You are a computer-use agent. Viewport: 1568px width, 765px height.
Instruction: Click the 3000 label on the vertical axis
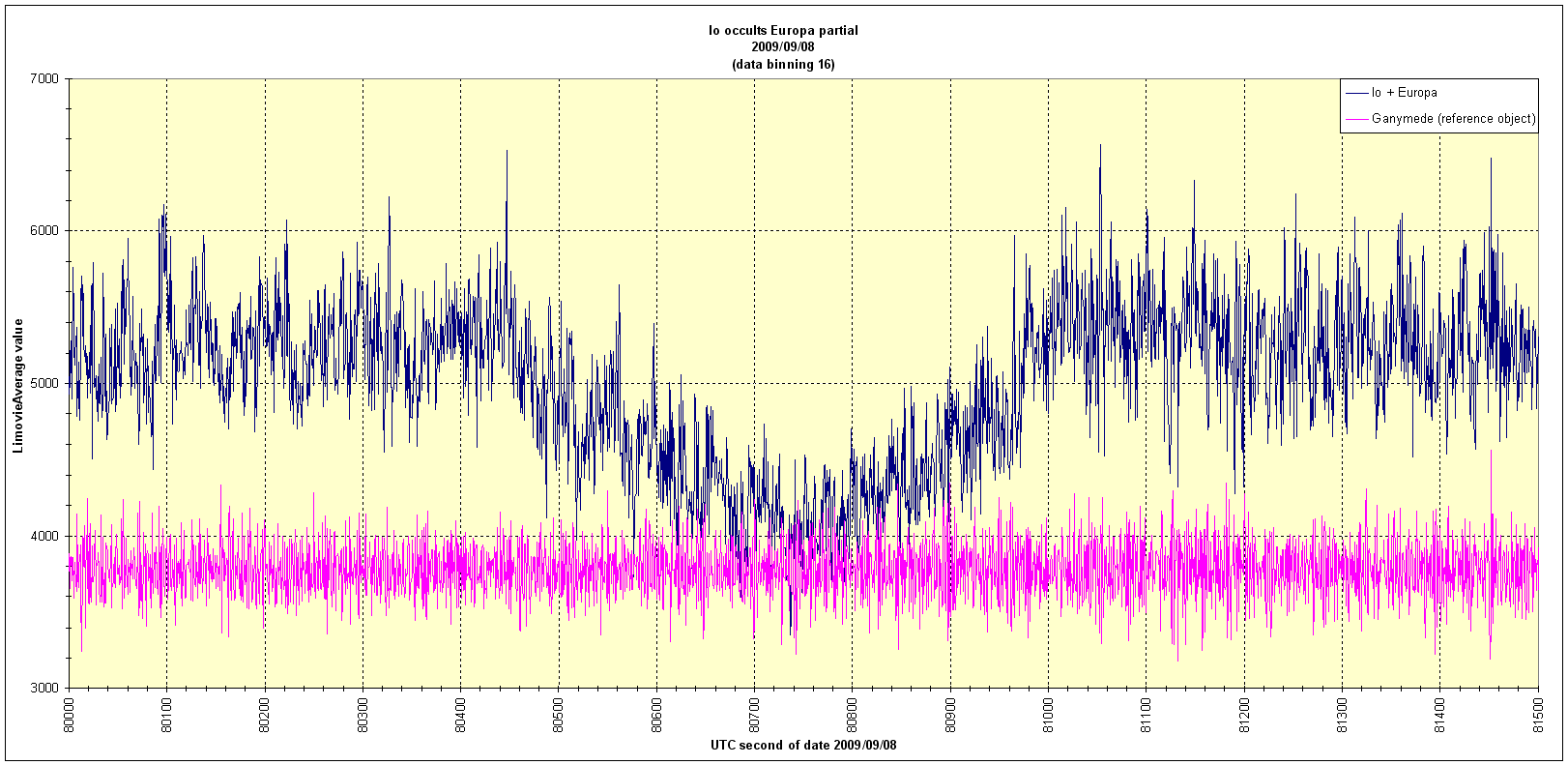(45, 688)
